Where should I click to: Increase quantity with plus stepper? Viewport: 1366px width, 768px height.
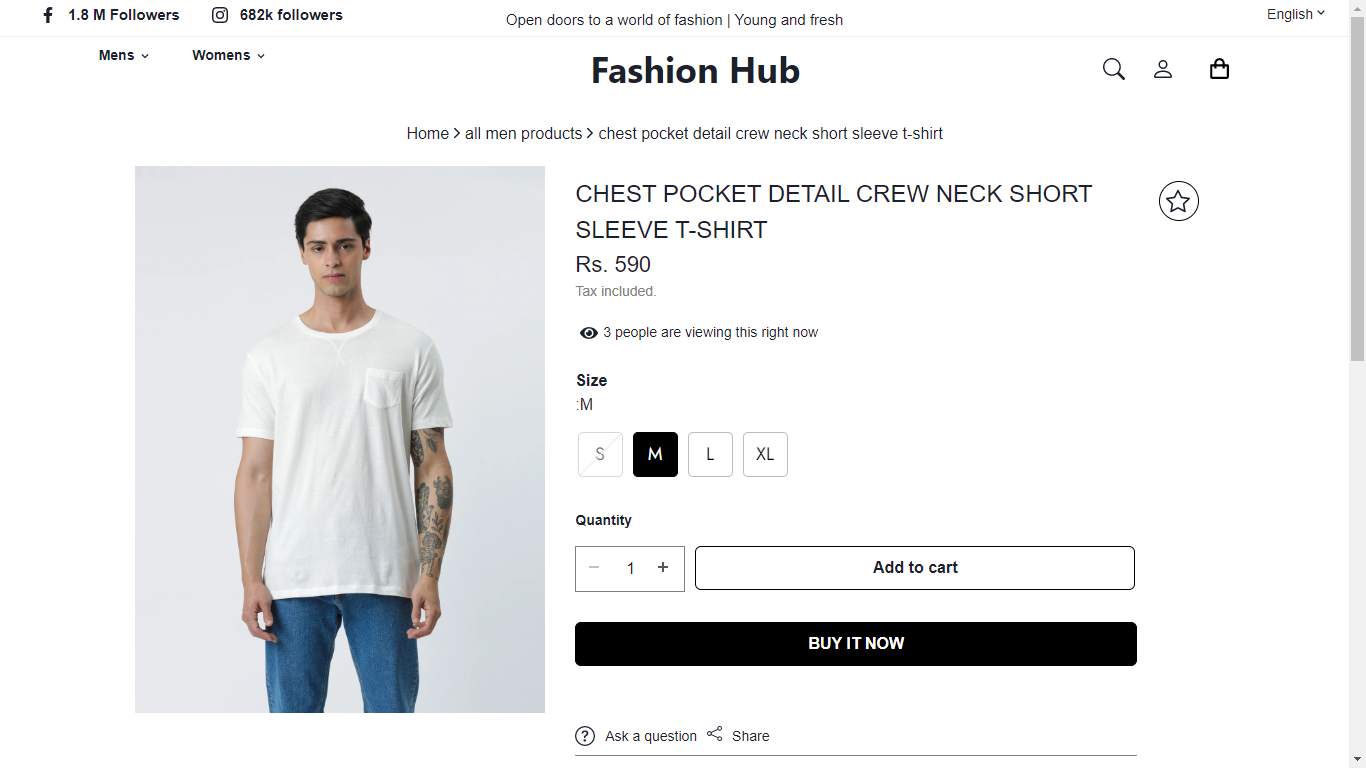pos(663,567)
